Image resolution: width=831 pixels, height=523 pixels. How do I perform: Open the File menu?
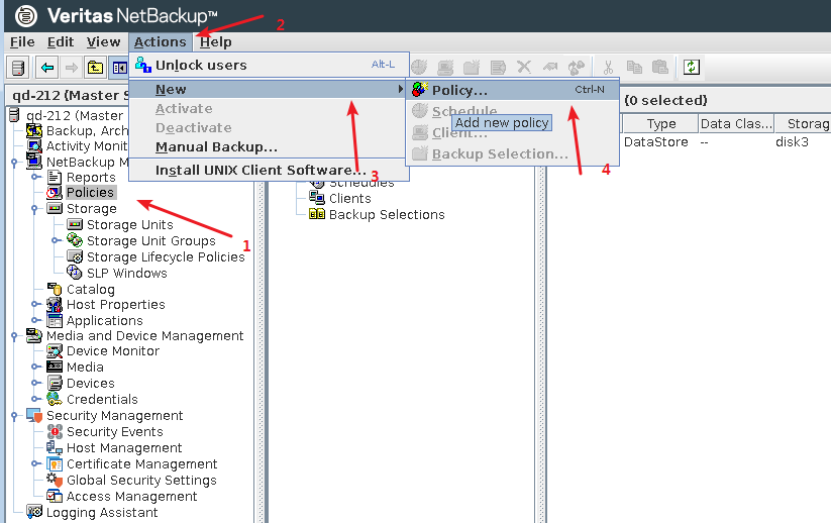(22, 42)
